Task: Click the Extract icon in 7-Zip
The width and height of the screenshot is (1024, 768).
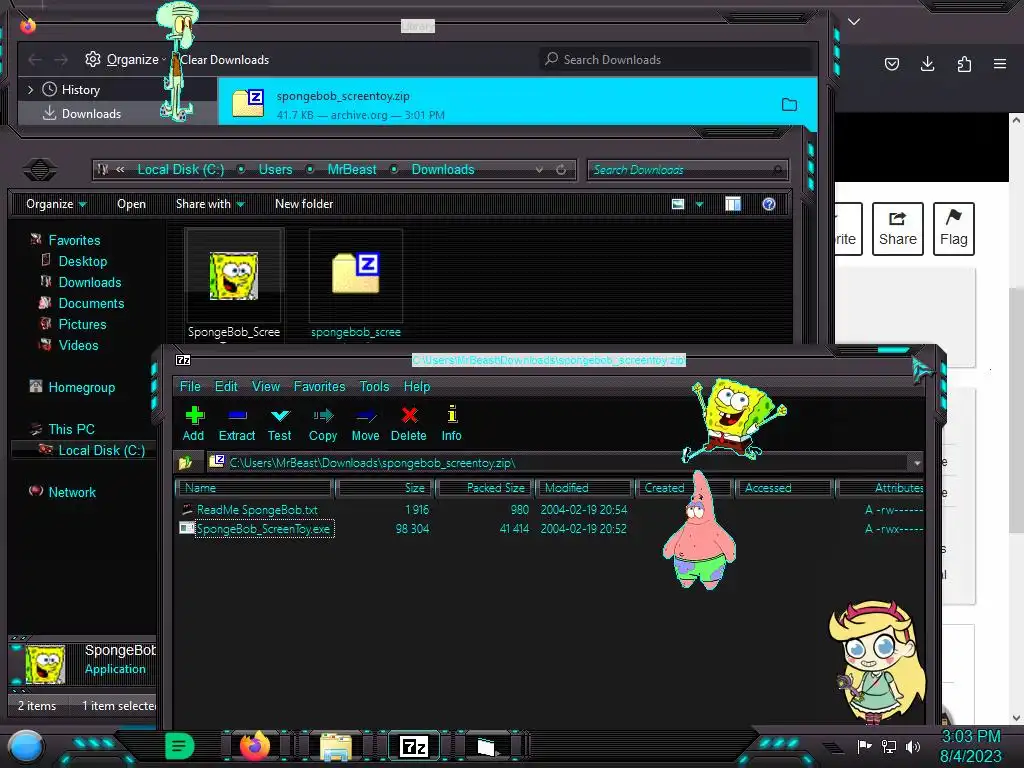Action: [x=236, y=424]
